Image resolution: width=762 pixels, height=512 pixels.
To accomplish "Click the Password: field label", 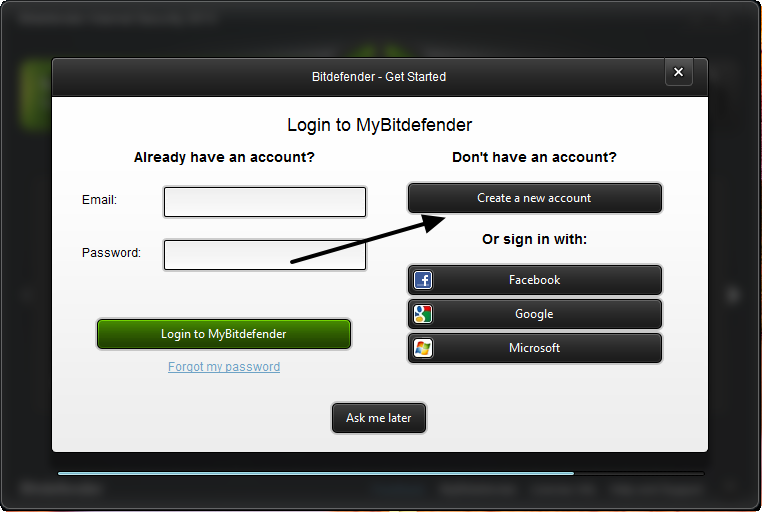I will click(111, 253).
